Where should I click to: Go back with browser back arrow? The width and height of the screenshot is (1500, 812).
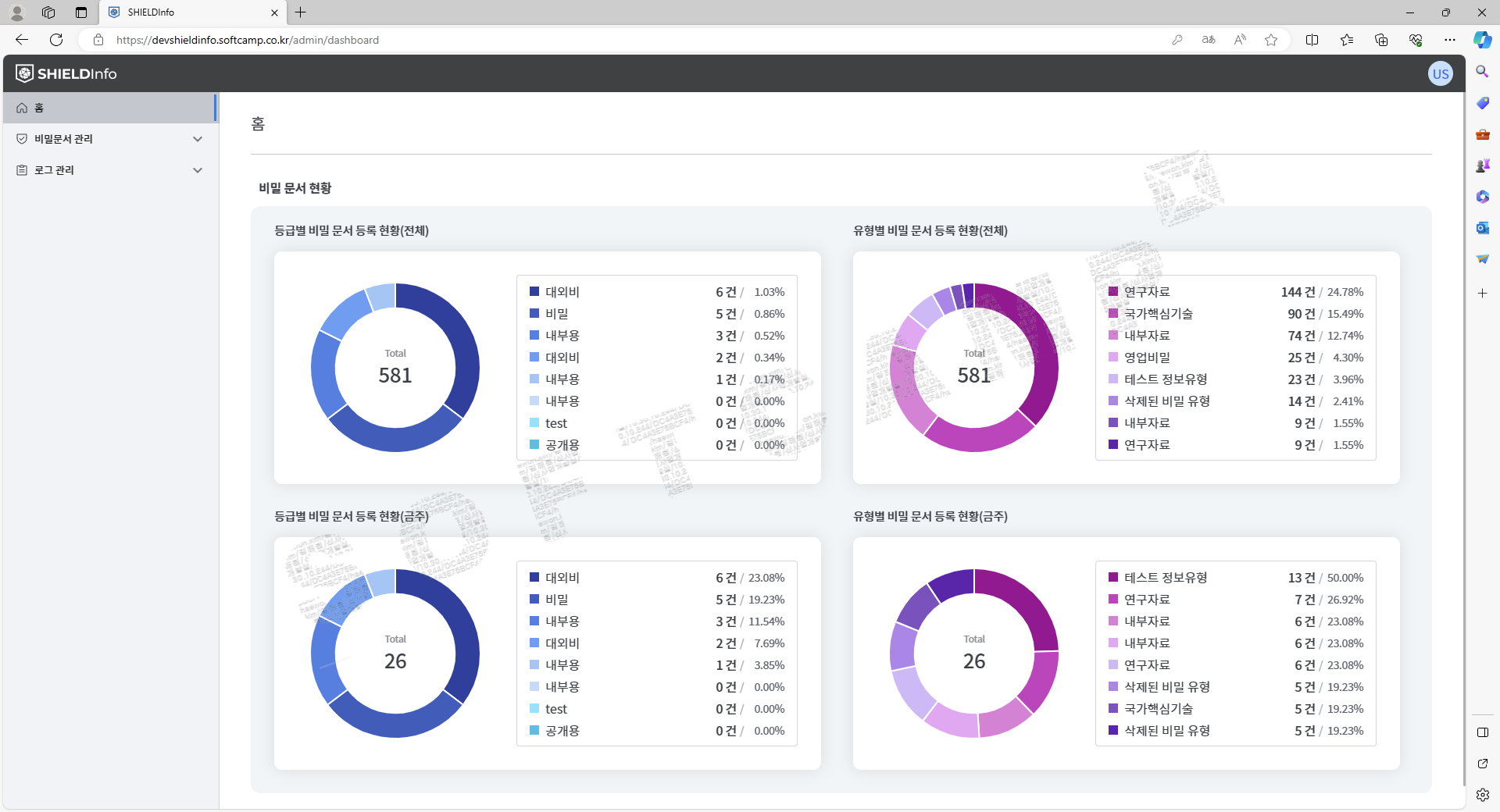point(22,40)
